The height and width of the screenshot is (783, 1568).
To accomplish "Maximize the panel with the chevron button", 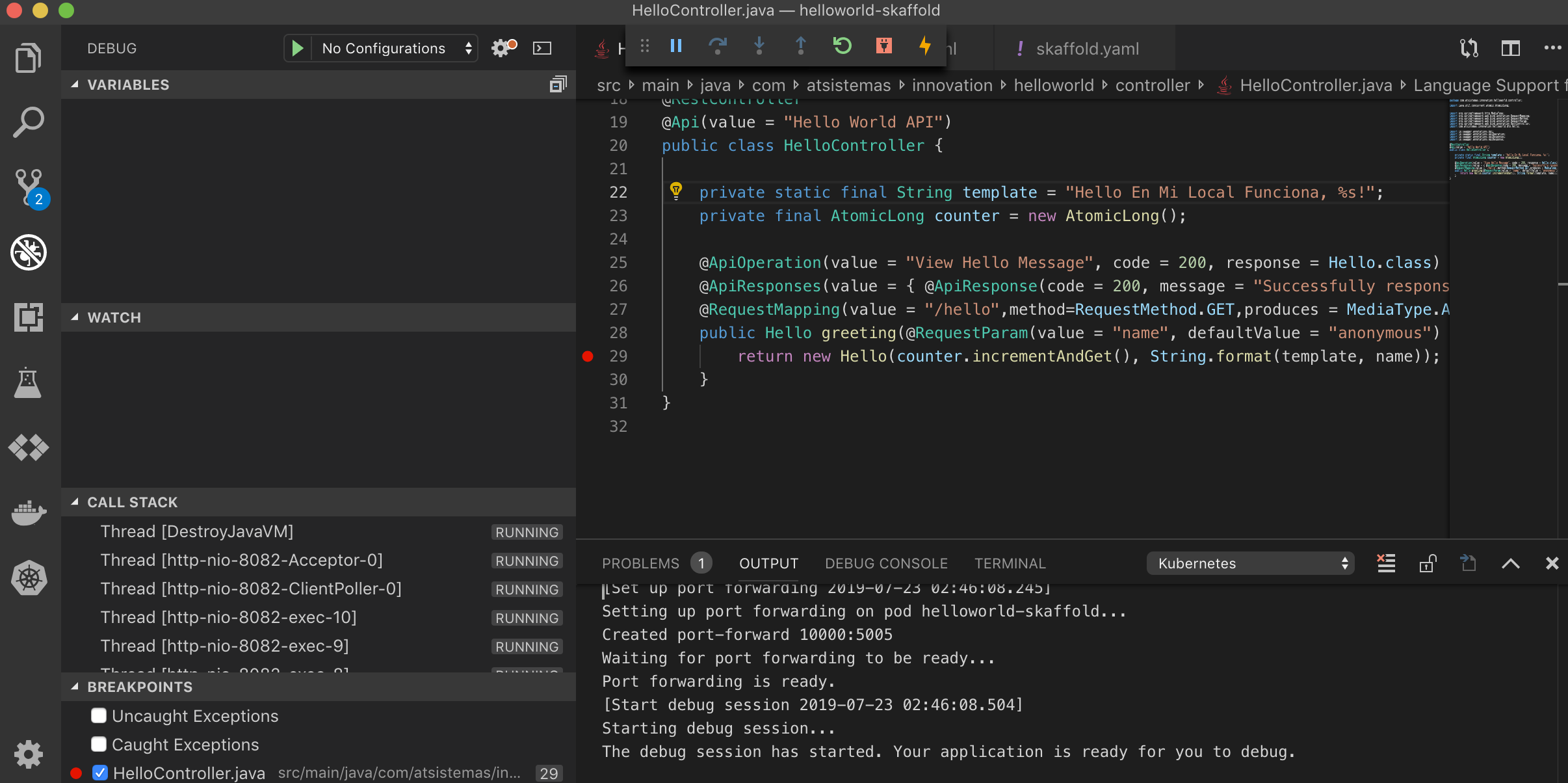I will click(x=1511, y=563).
